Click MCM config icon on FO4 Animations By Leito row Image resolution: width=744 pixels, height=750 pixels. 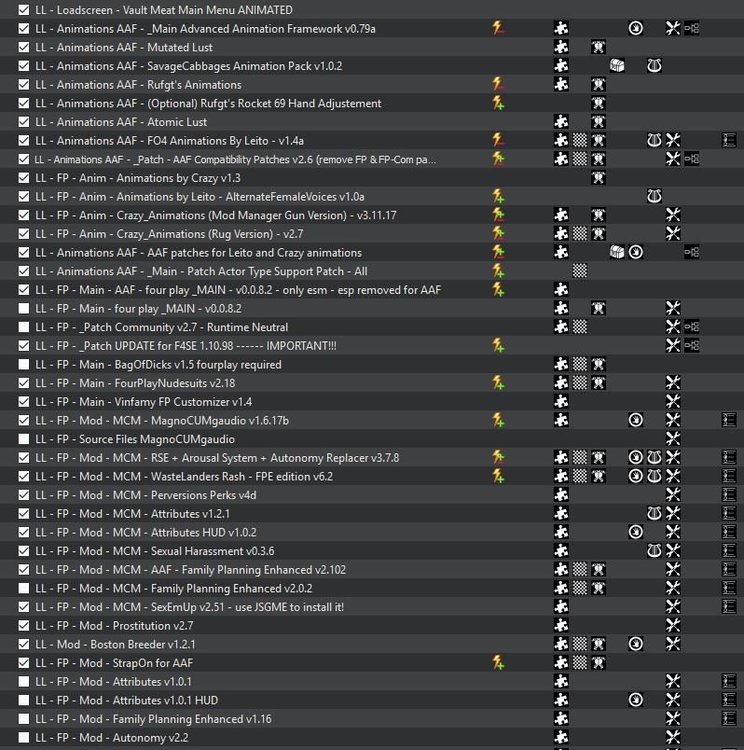click(x=729, y=140)
